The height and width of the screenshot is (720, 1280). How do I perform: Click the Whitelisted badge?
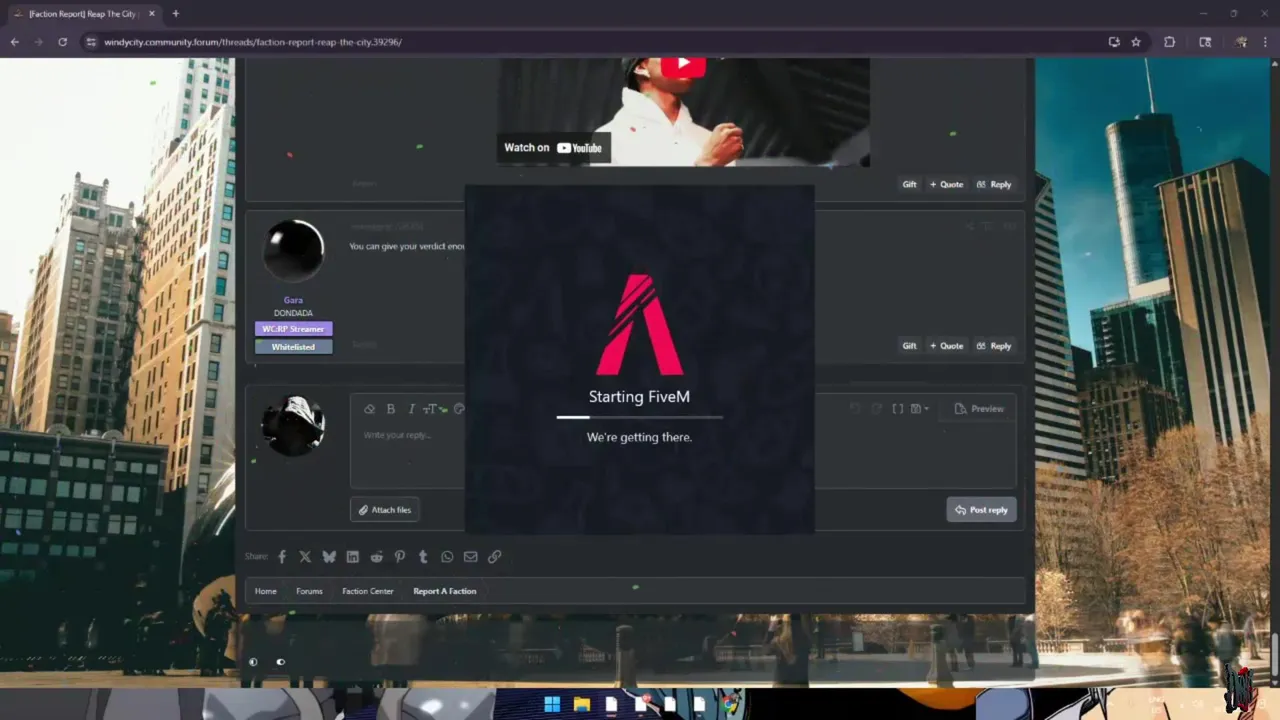[x=293, y=347]
